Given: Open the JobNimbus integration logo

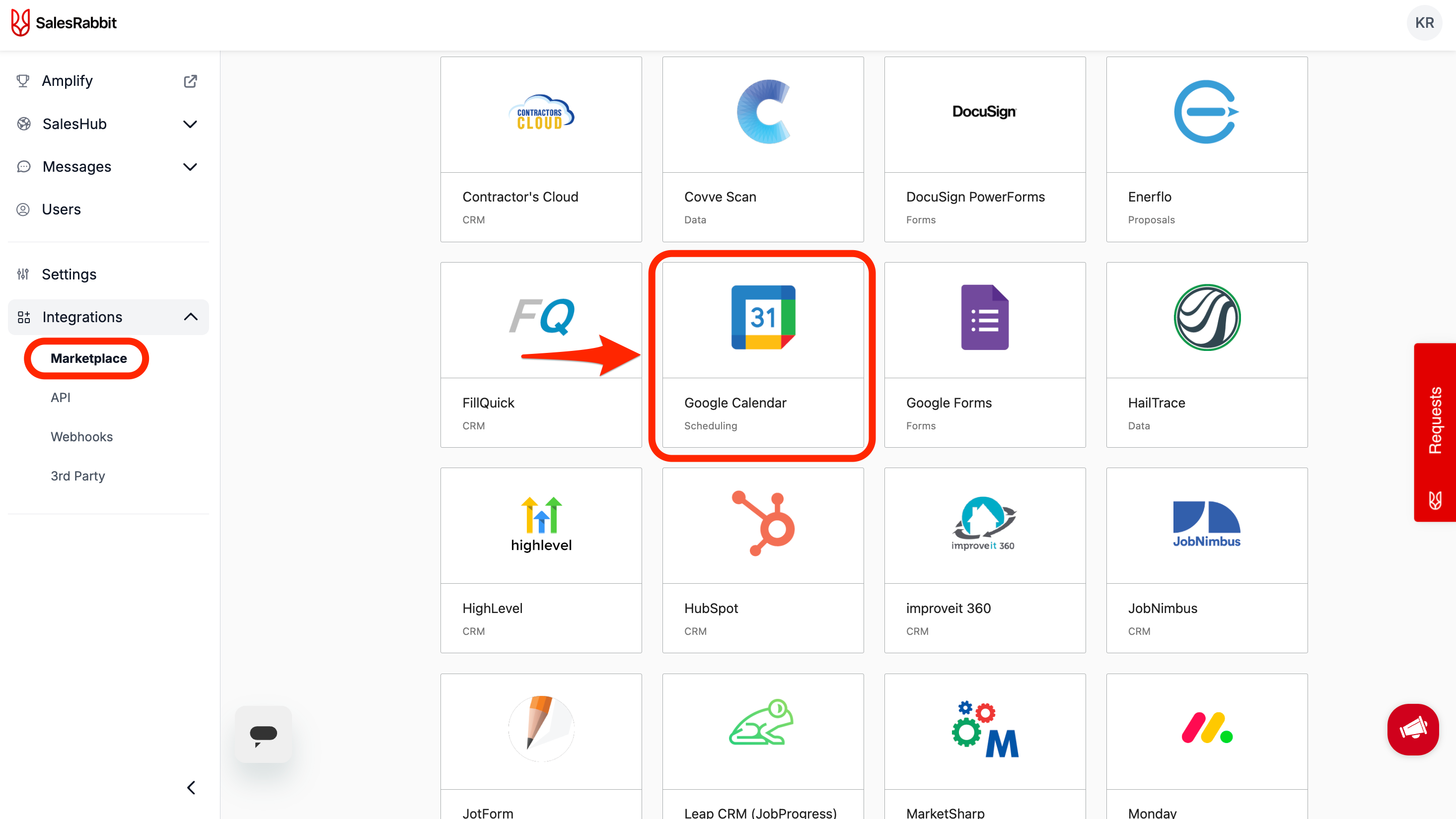Looking at the screenshot, I should click(1206, 524).
